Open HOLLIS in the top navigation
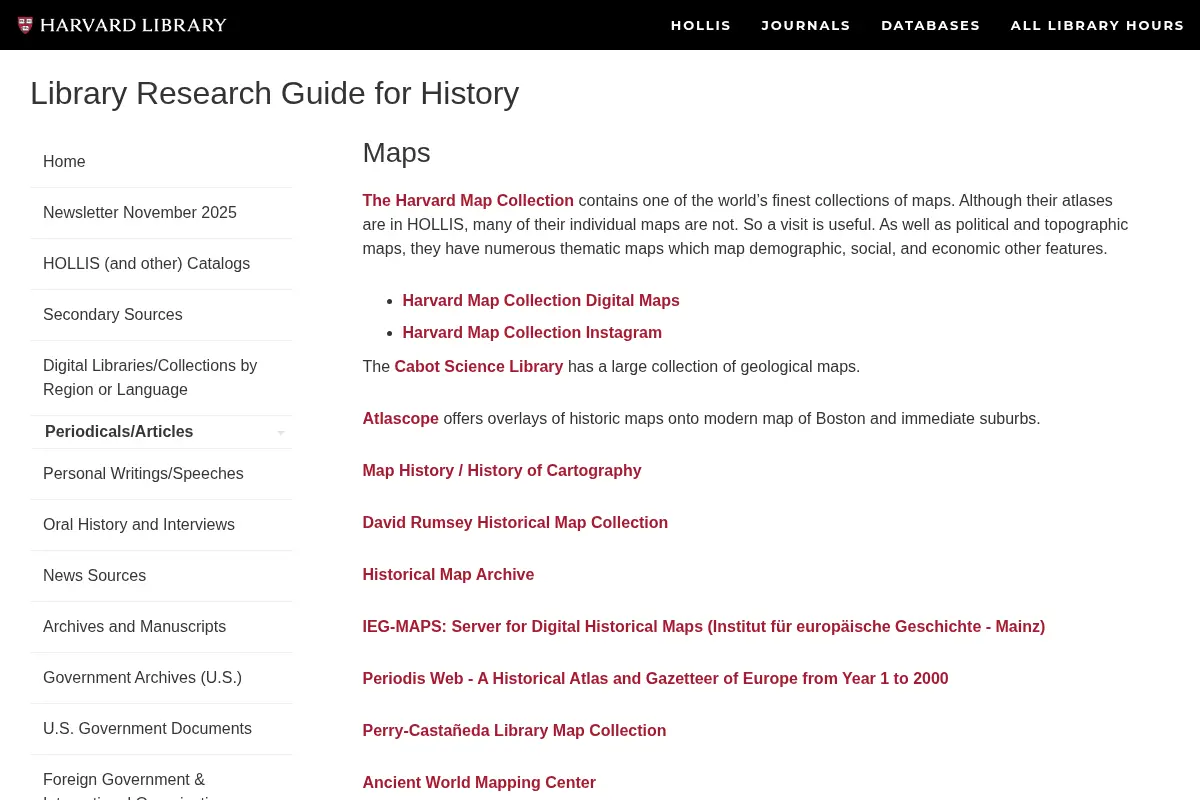The image size is (1200, 800). (x=701, y=25)
